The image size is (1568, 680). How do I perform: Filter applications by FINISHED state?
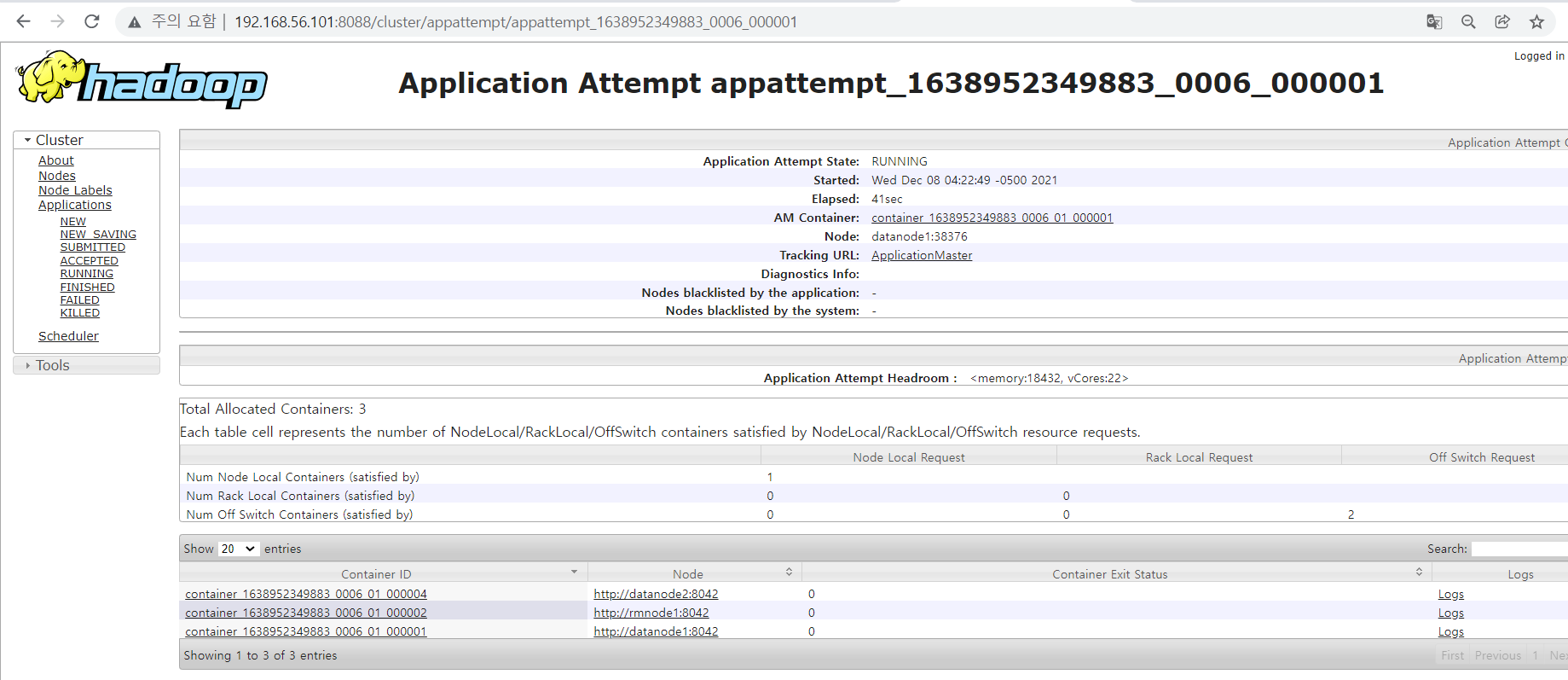tap(88, 287)
